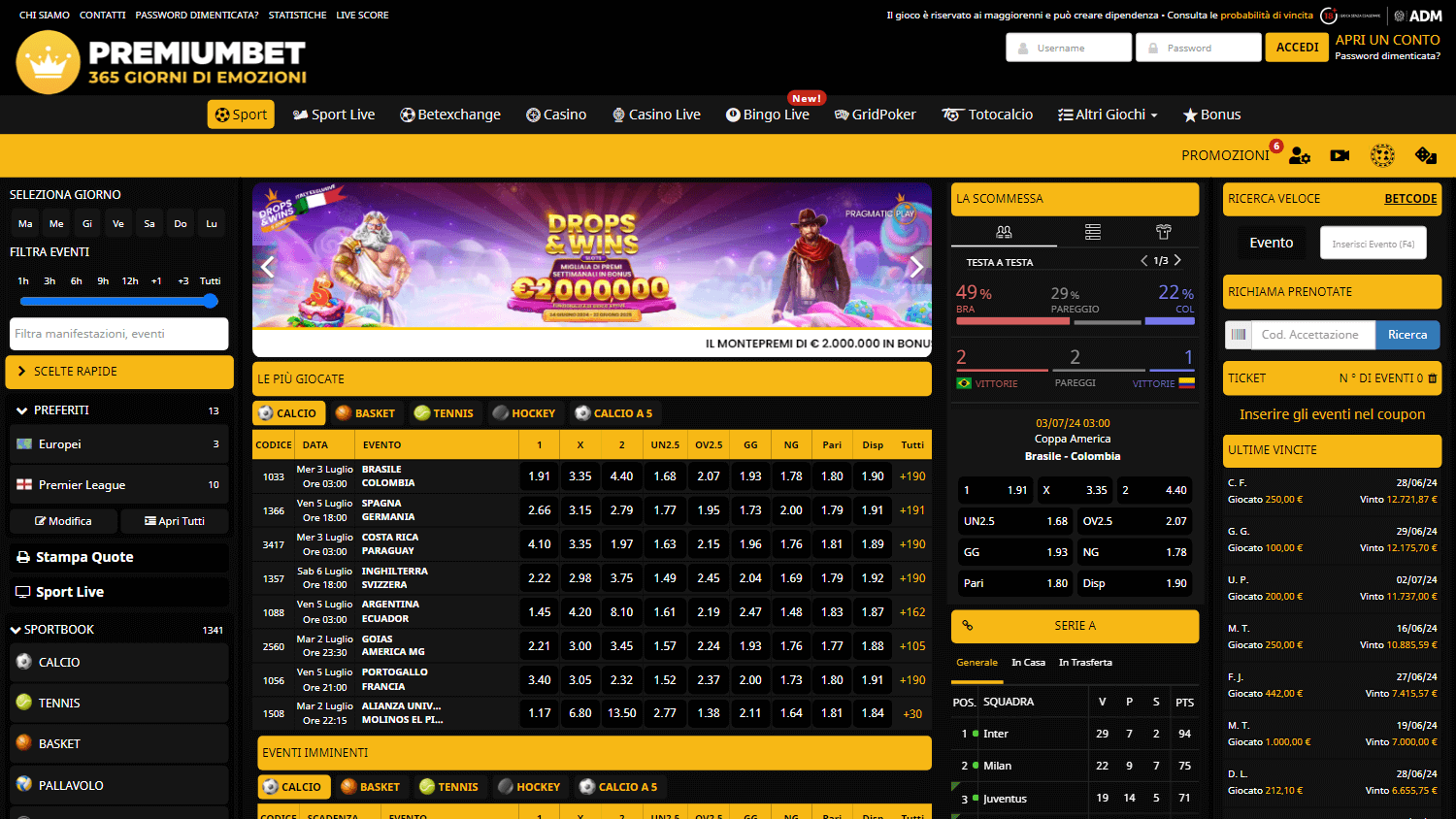The image size is (1456, 819).
Task: Go to next banner slide arrow
Action: tap(915, 266)
